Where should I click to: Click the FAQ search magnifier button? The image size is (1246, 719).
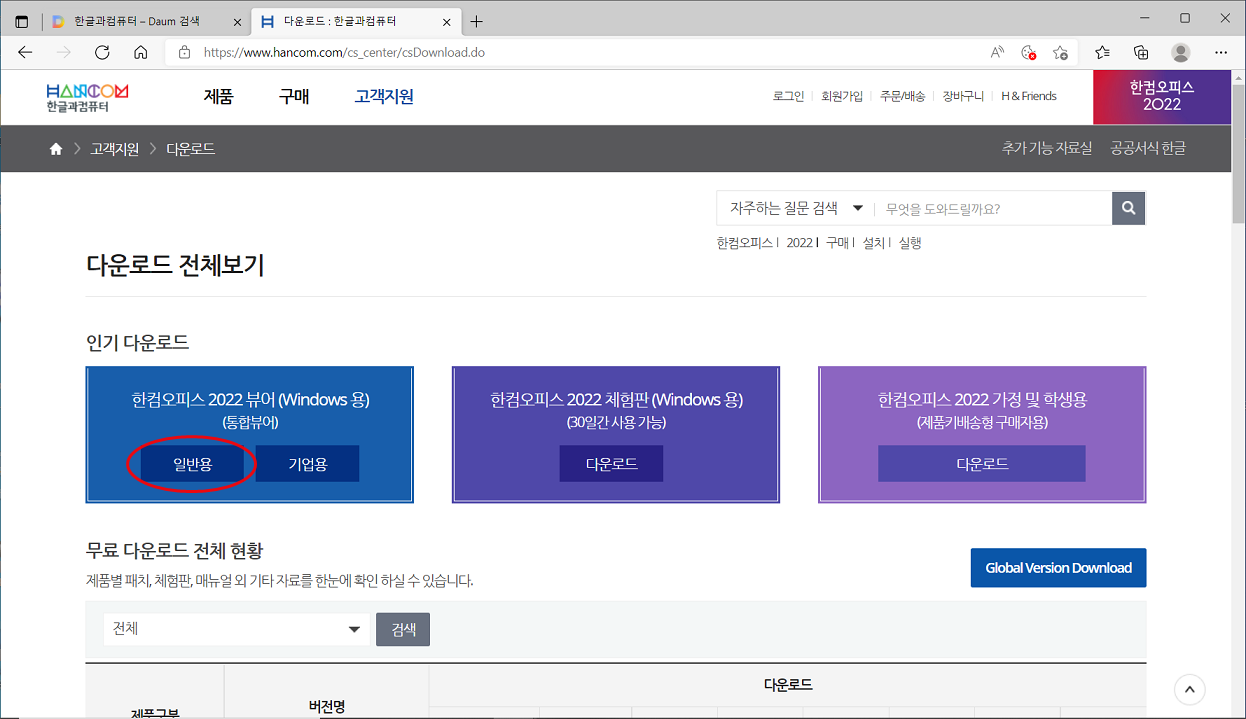pos(1128,208)
